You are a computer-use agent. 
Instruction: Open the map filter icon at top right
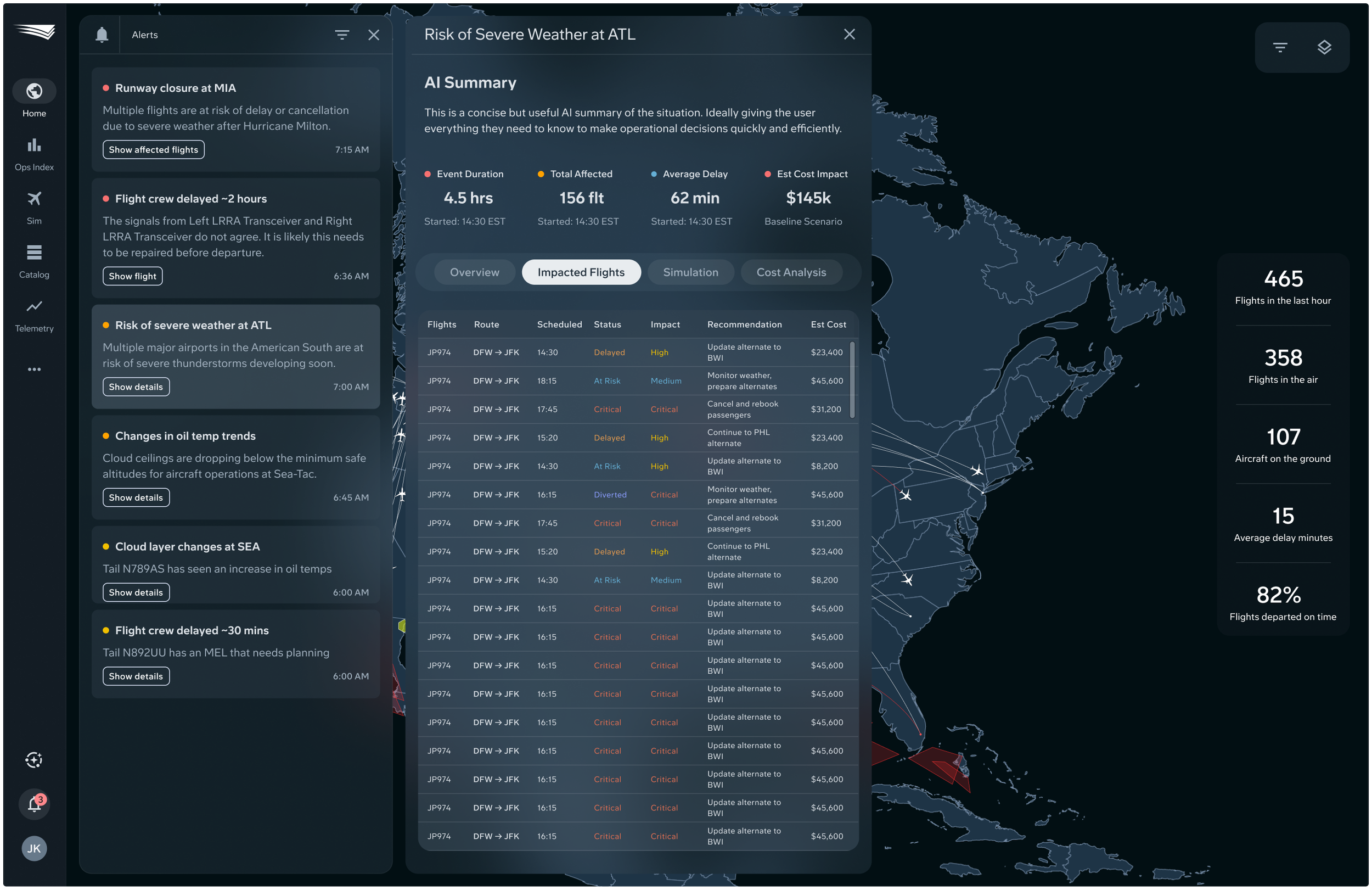pos(1280,47)
